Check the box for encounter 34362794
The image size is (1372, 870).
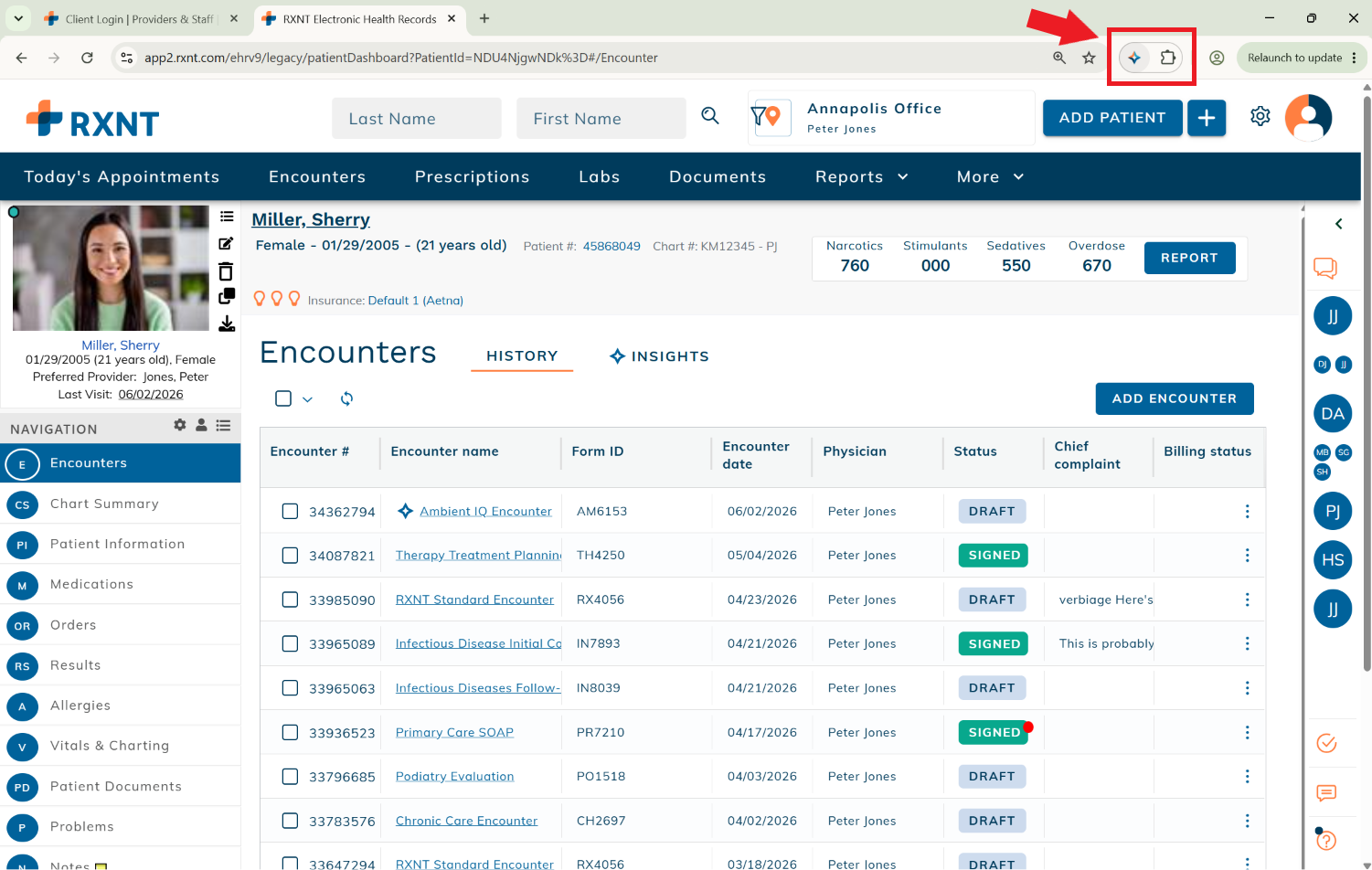coord(290,511)
